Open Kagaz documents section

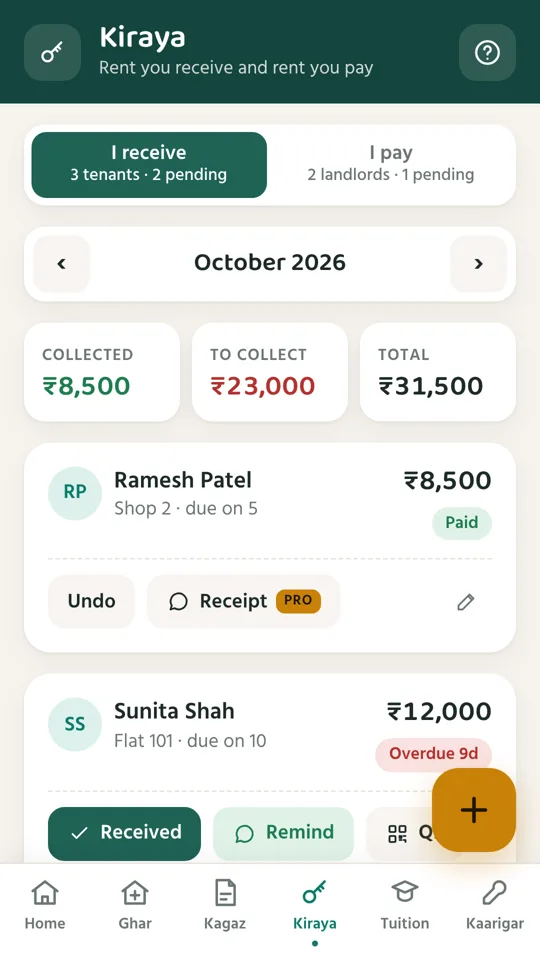(x=225, y=905)
